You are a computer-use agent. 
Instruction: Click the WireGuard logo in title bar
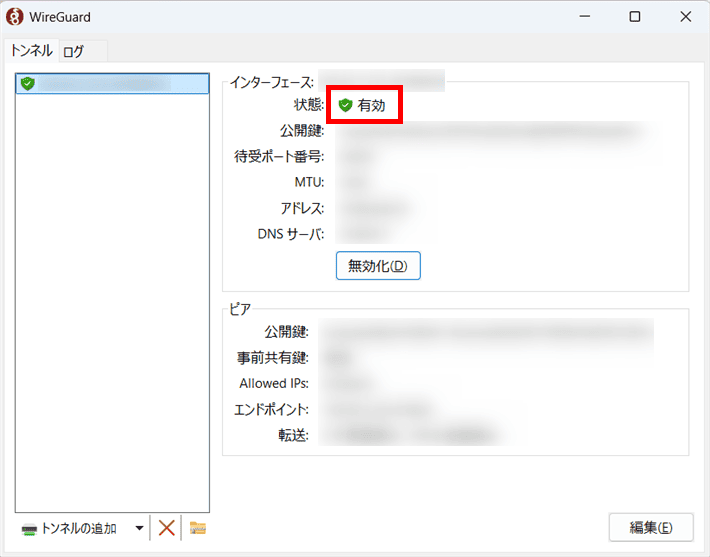pyautogui.click(x=14, y=17)
